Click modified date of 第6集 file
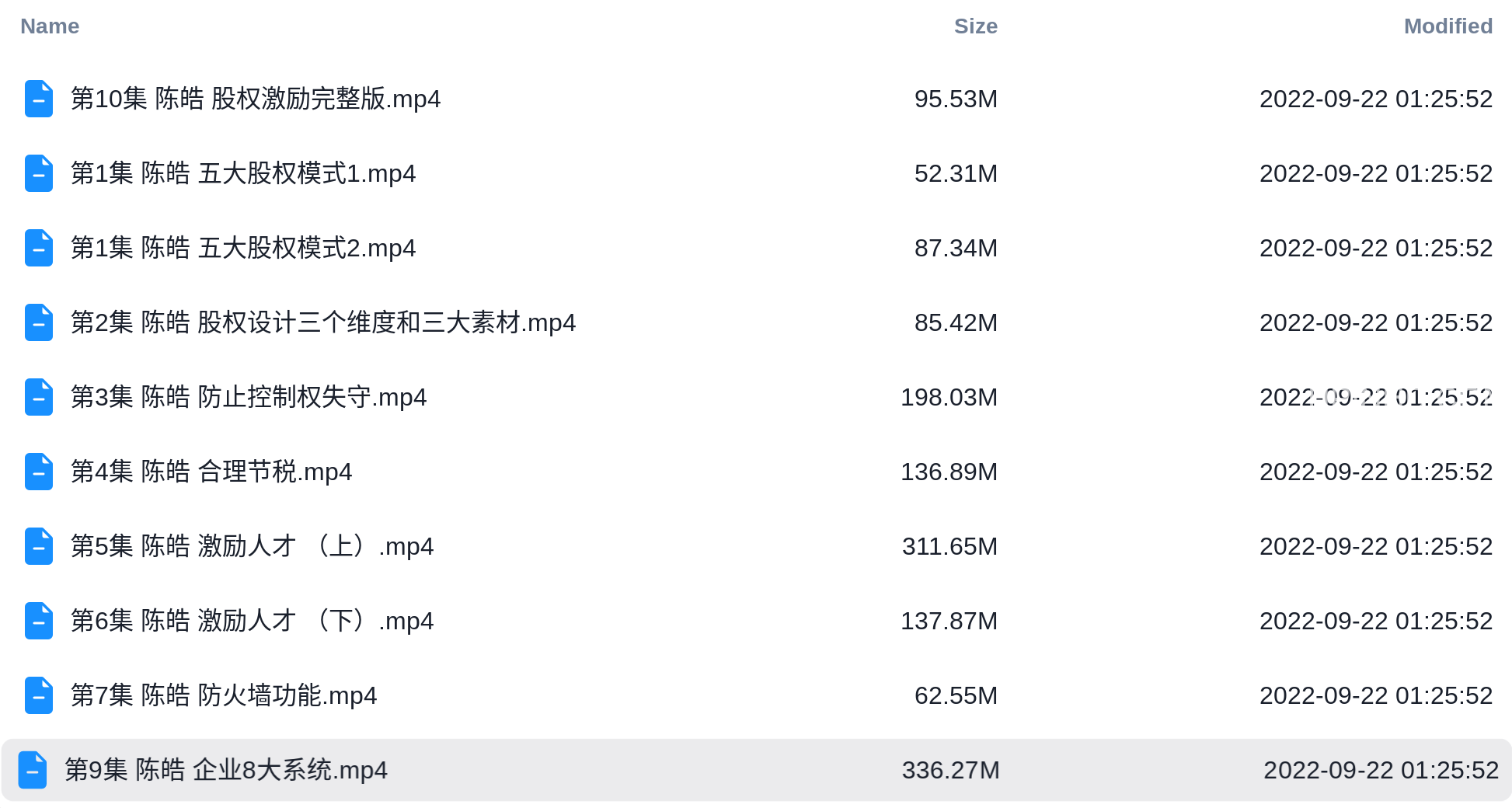This screenshot has height=808, width=1512. point(1375,621)
